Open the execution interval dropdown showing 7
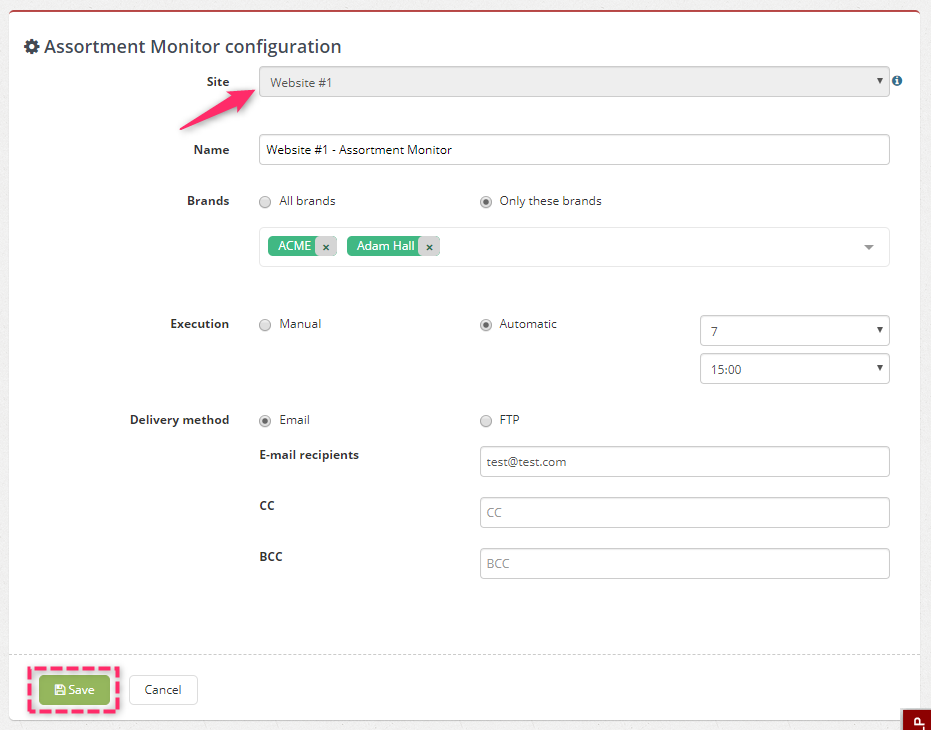The height and width of the screenshot is (730, 931). tap(794, 331)
